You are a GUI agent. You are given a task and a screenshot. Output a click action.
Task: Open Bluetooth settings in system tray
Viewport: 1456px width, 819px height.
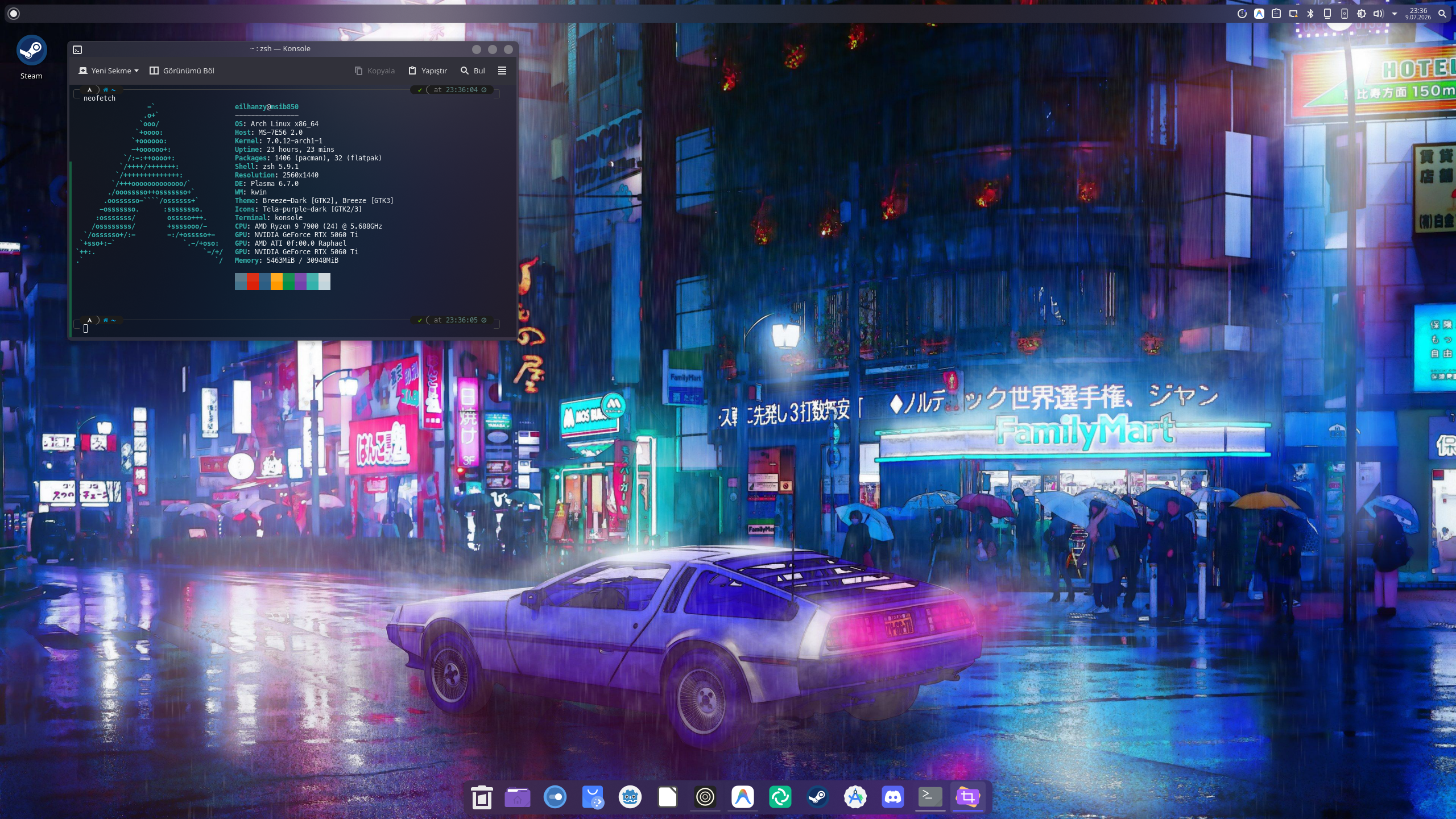1310,14
